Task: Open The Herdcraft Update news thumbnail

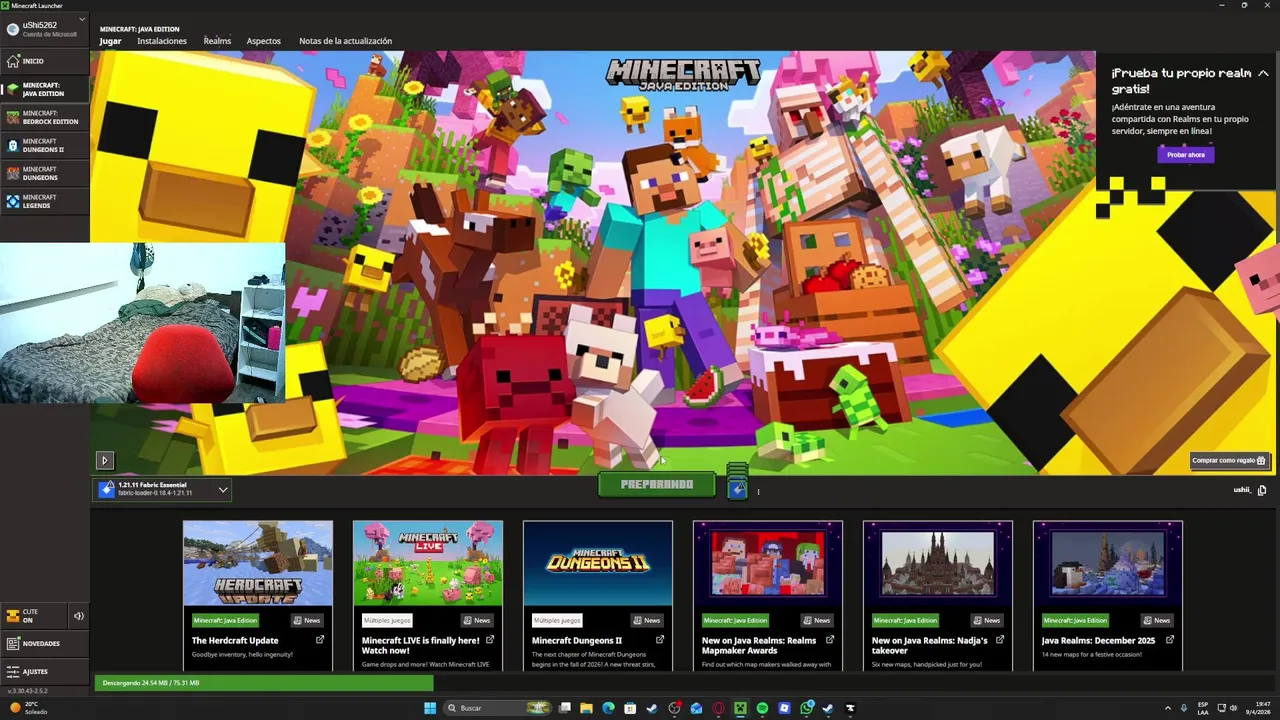Action: [x=258, y=563]
